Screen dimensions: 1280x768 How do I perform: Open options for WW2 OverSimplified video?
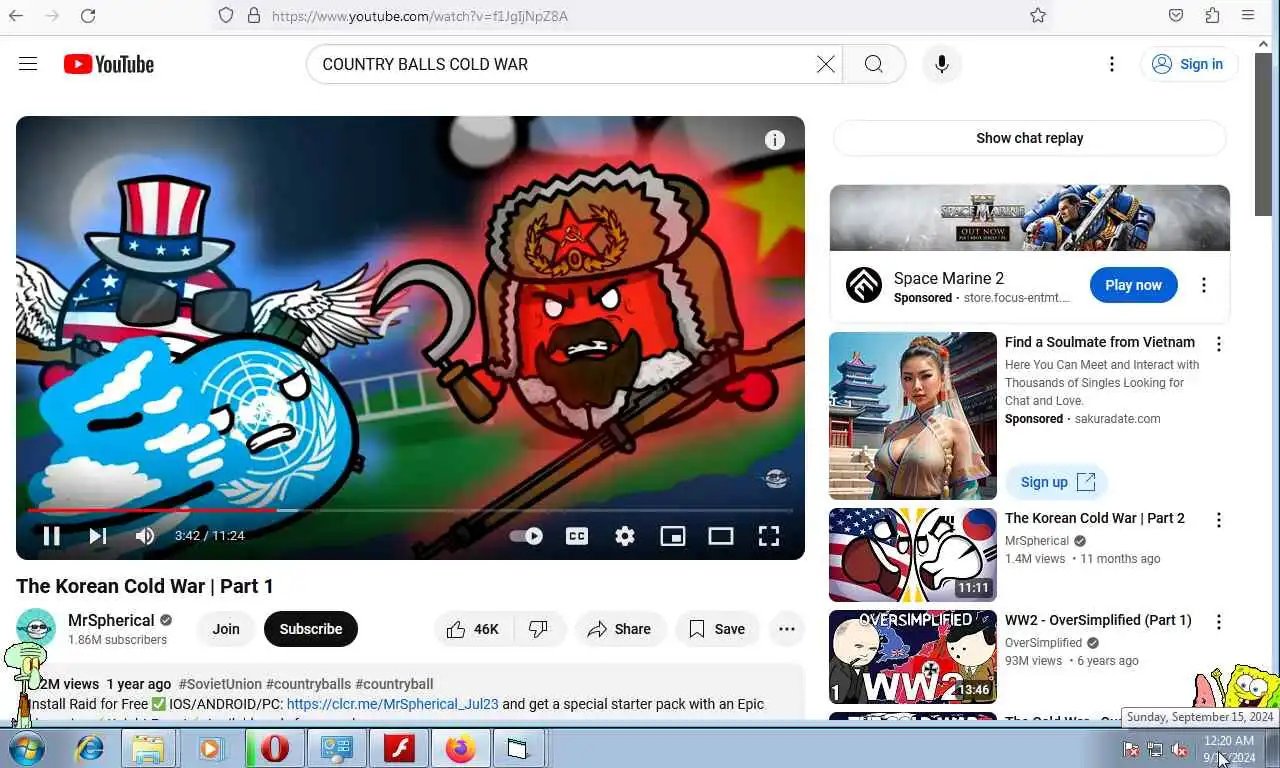click(x=1218, y=622)
